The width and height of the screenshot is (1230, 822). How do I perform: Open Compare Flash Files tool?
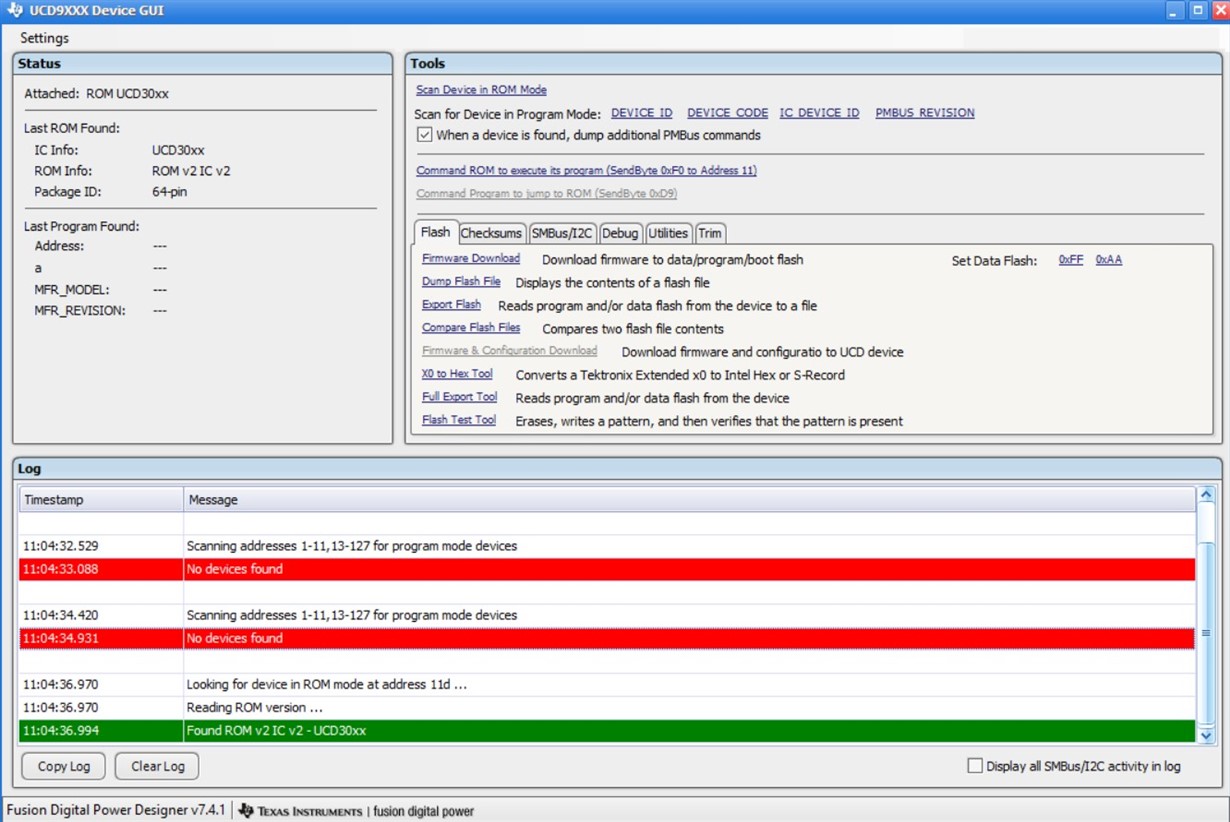[x=471, y=328]
